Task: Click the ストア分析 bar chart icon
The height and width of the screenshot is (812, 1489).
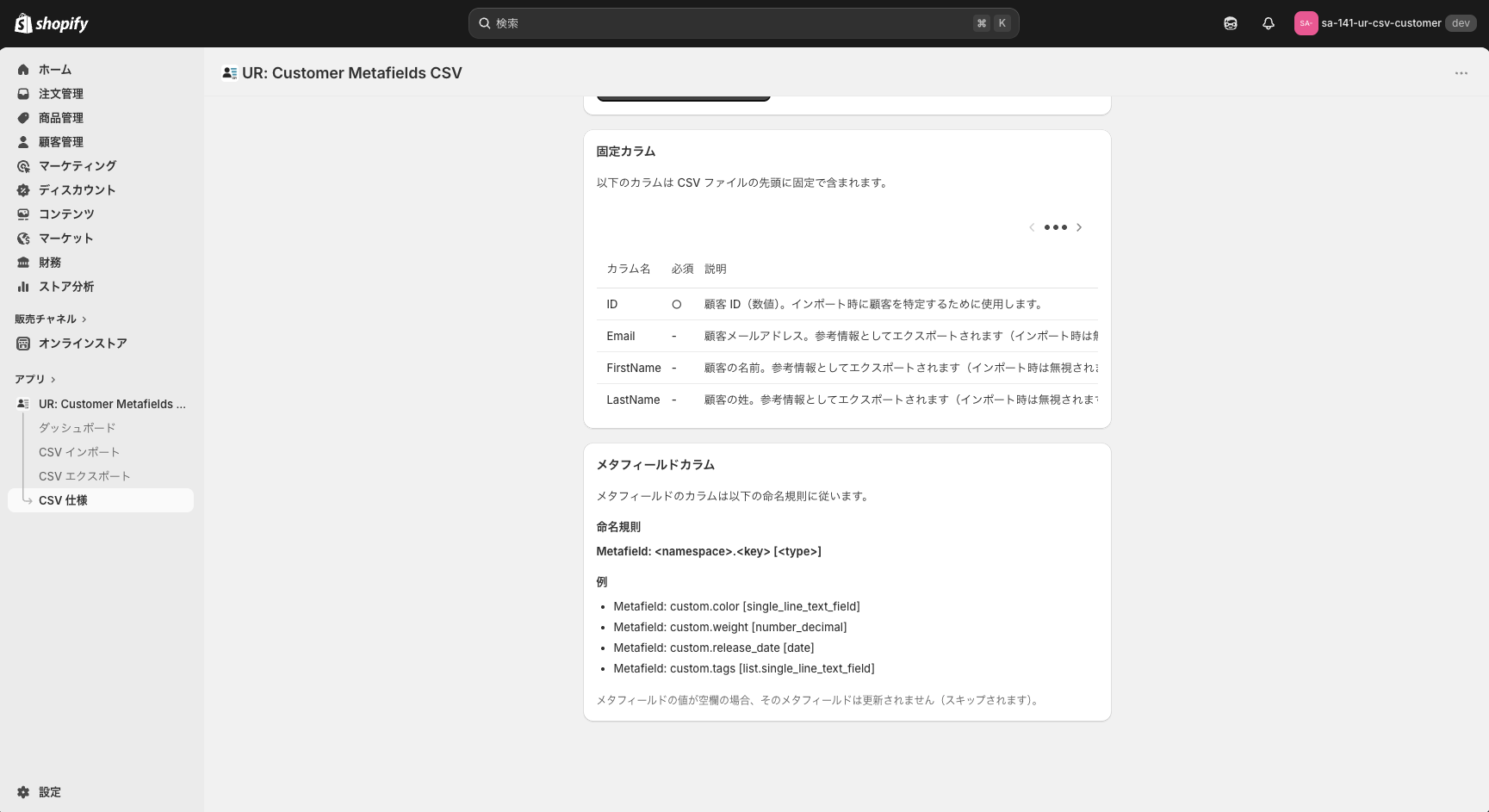Action: click(23, 287)
